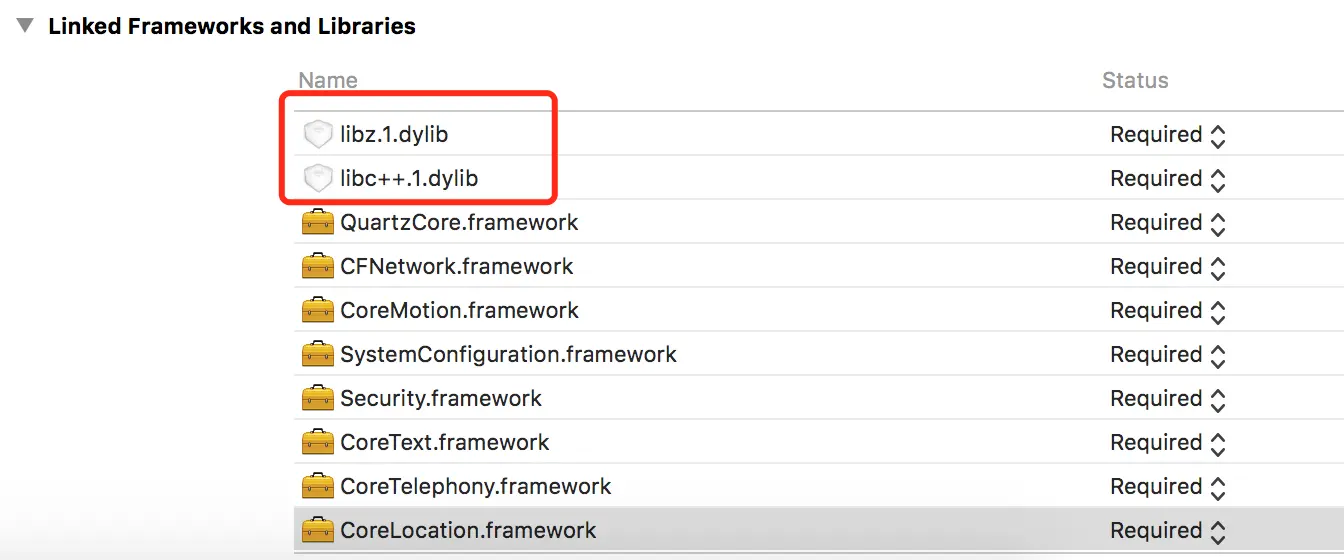Click the QuartzCore.framework toolbox icon
Viewport: 1344px width, 560px height.
(x=317, y=222)
